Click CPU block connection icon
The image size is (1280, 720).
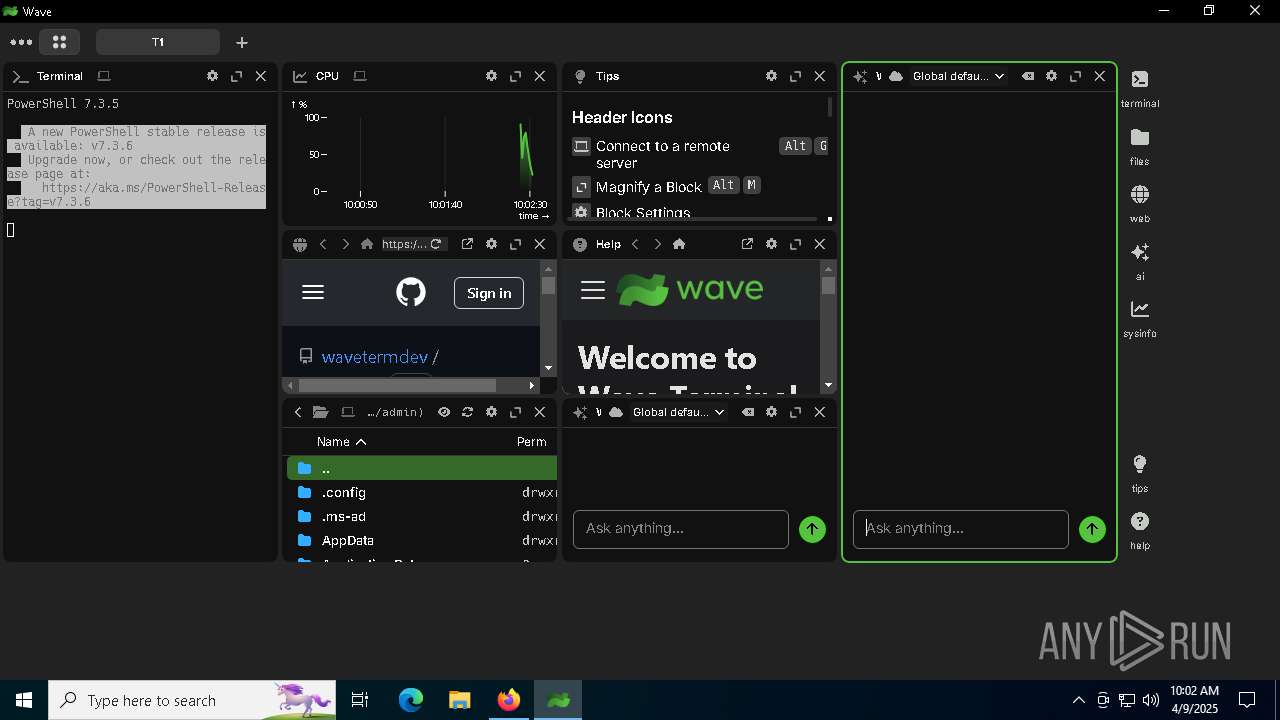(360, 76)
